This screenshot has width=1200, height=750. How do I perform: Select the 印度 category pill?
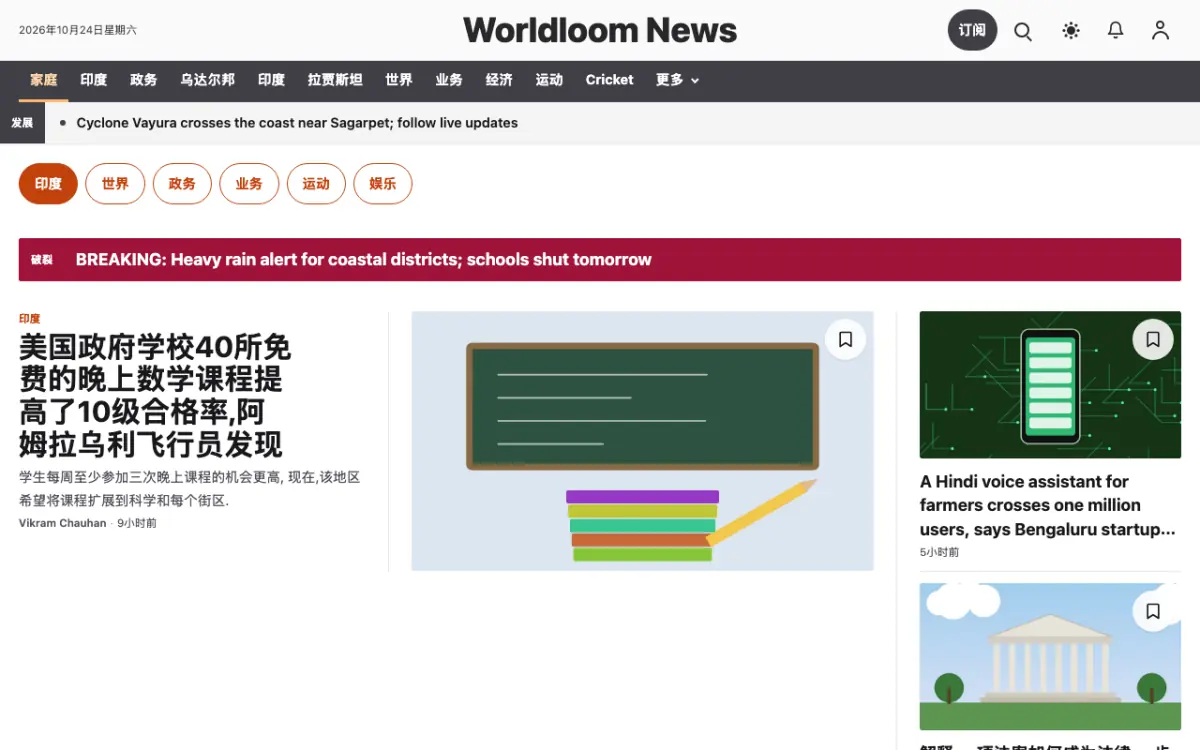pyautogui.click(x=48, y=184)
